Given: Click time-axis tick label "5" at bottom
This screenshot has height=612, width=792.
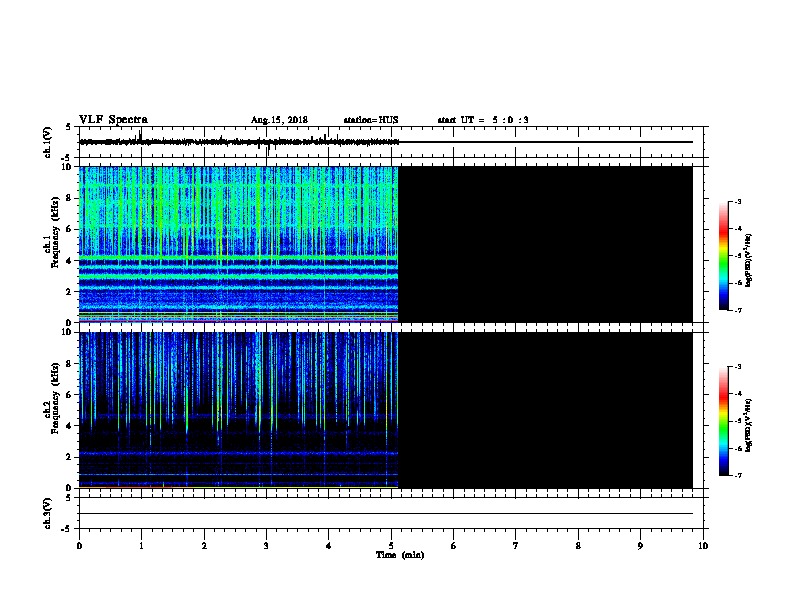Looking at the screenshot, I should click(x=391, y=546).
